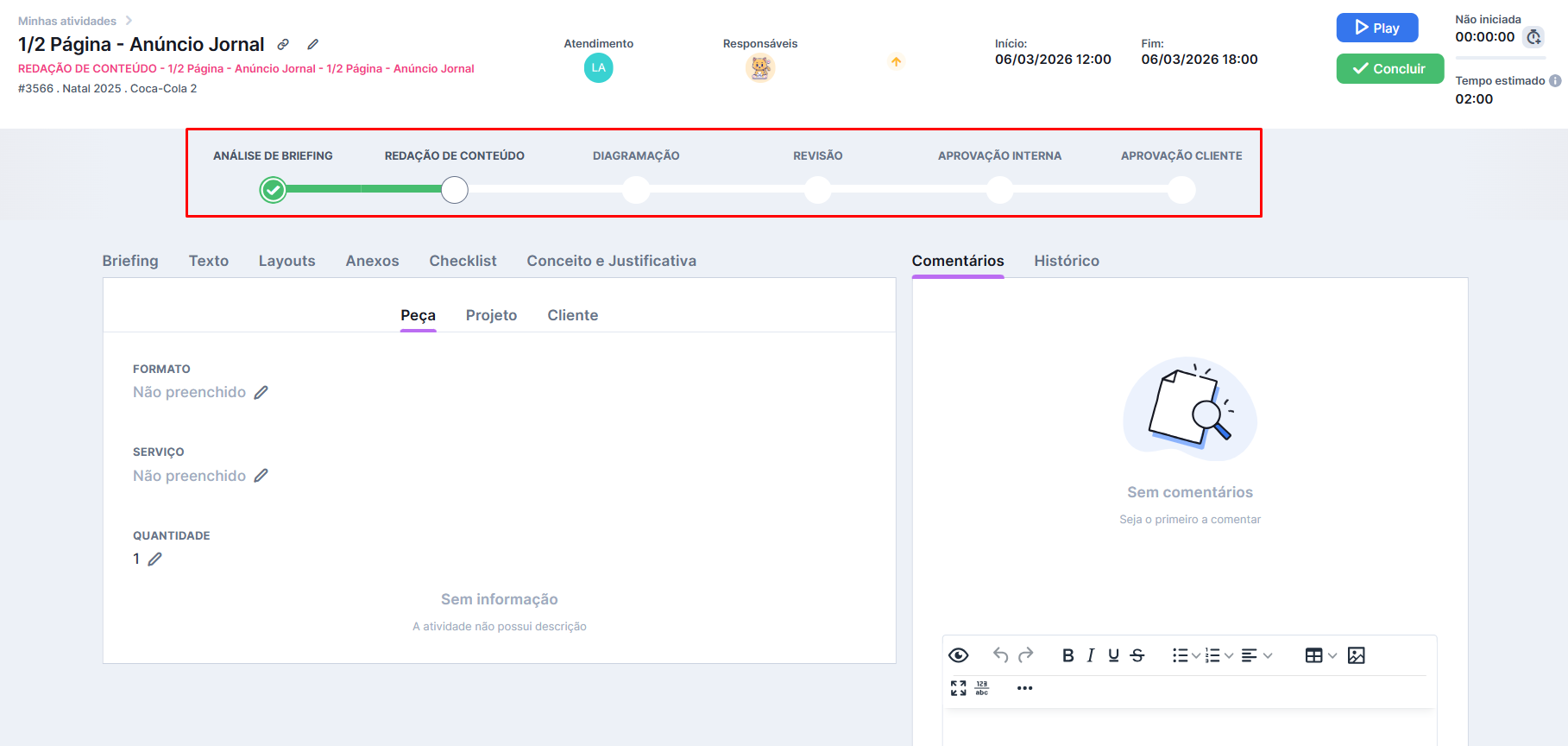Screen dimensions: 1568x746
Task: Expand the text alignment dropdown arrow
Action: 1268,655
